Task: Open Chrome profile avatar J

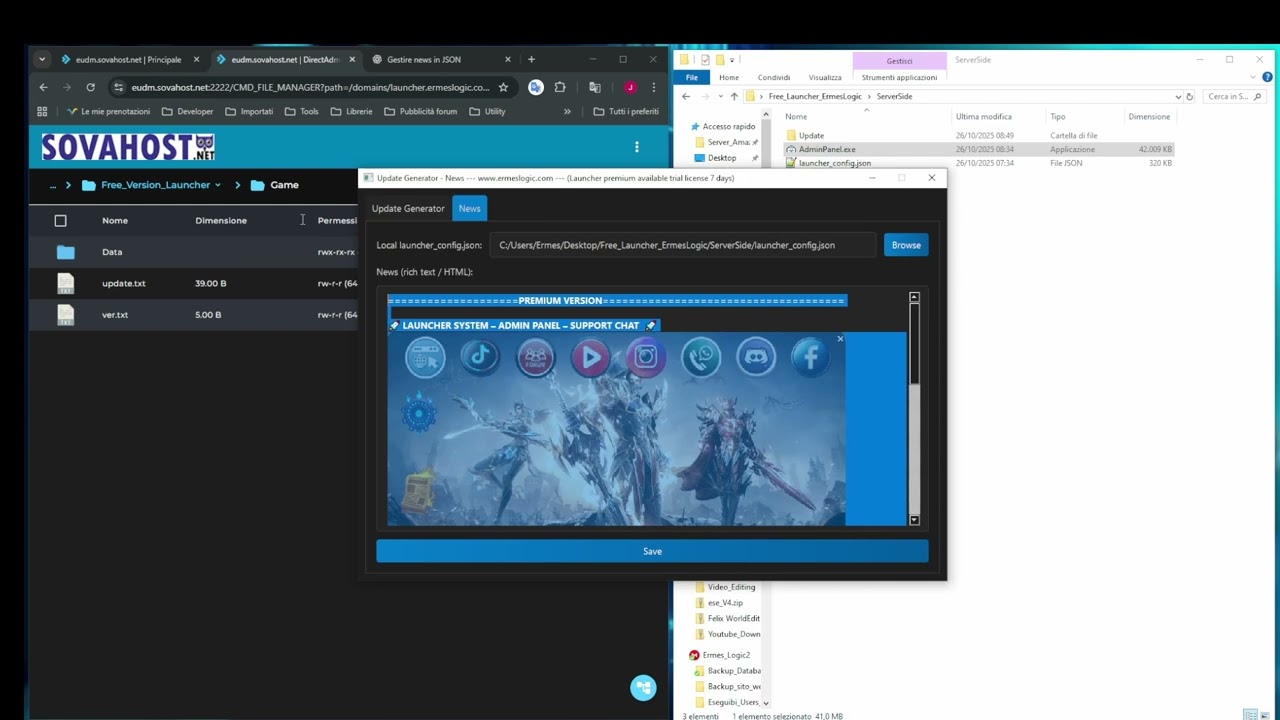Action: tap(630, 87)
